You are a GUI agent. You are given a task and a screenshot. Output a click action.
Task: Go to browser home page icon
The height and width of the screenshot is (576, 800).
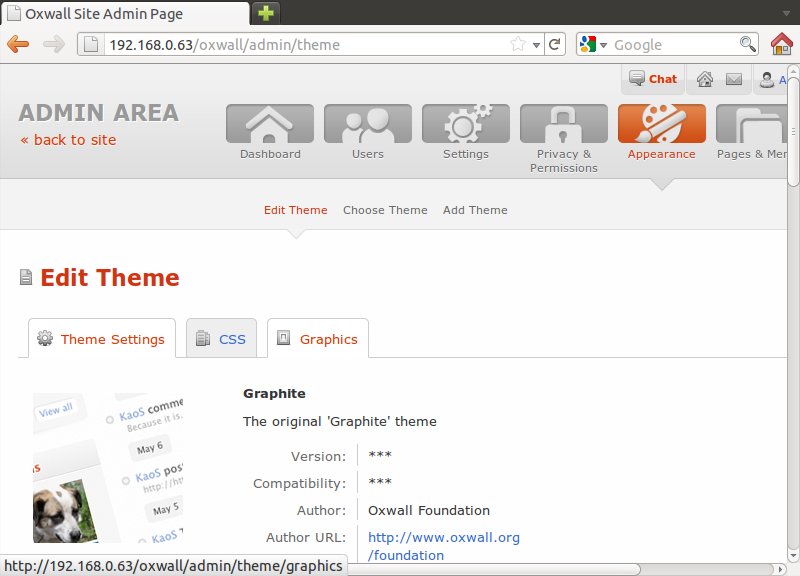pyautogui.click(x=782, y=44)
